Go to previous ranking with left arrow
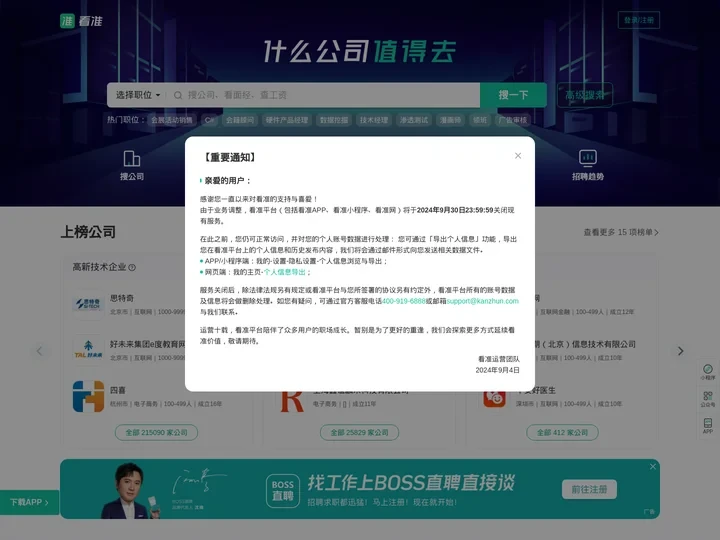The width and height of the screenshot is (720, 540). 39,351
